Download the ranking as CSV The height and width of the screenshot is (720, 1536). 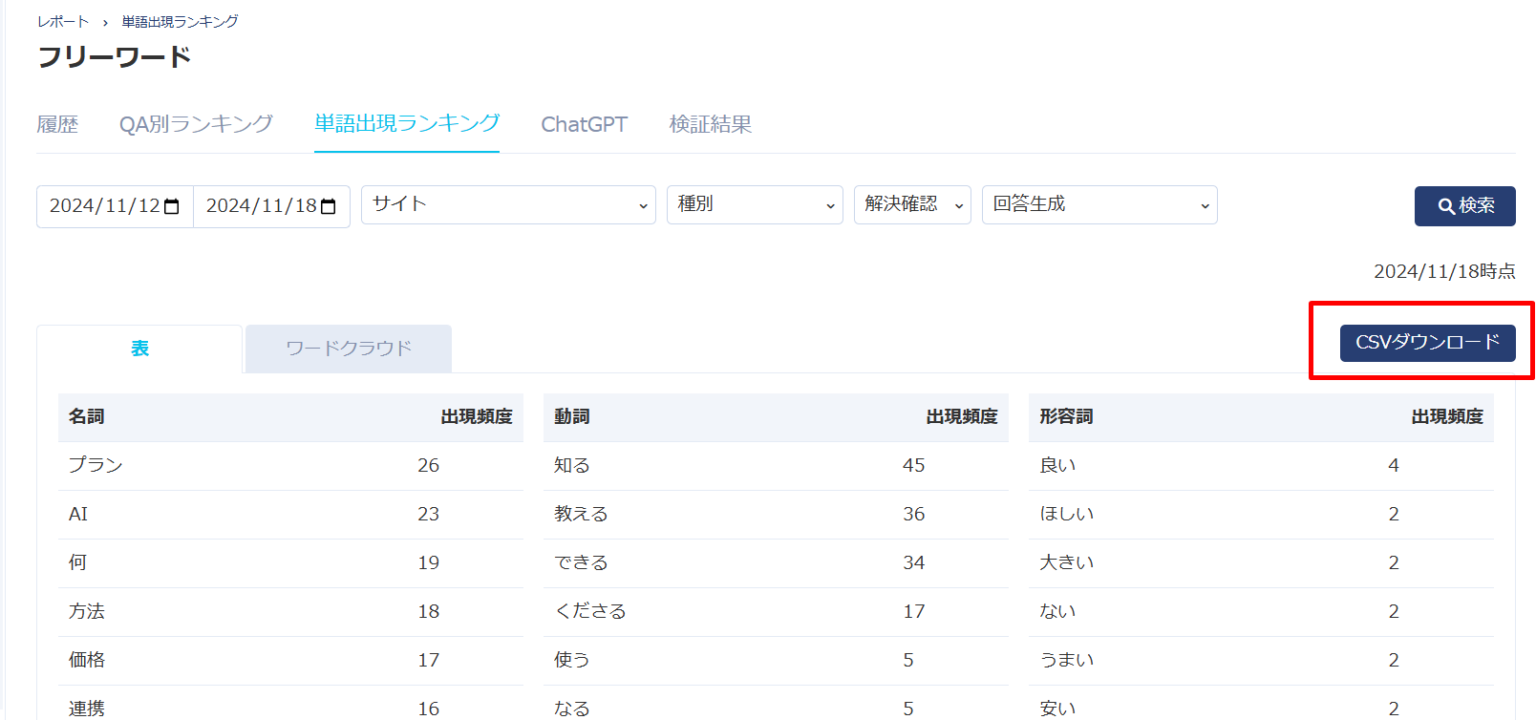tap(1427, 343)
